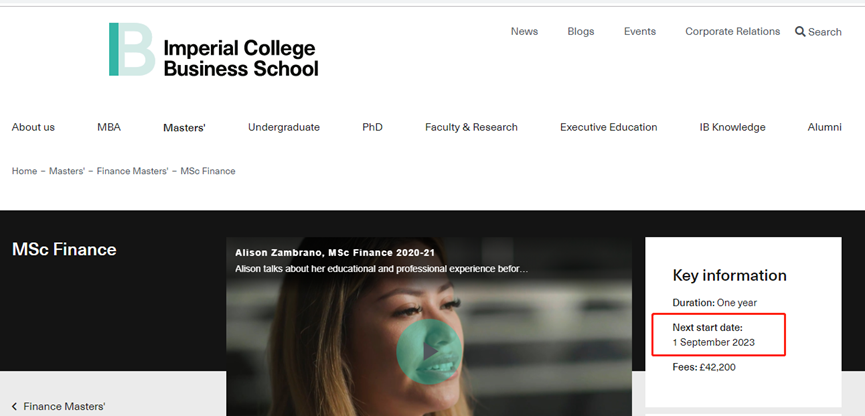Click the back chevron beside Finance Masters'

point(14,407)
